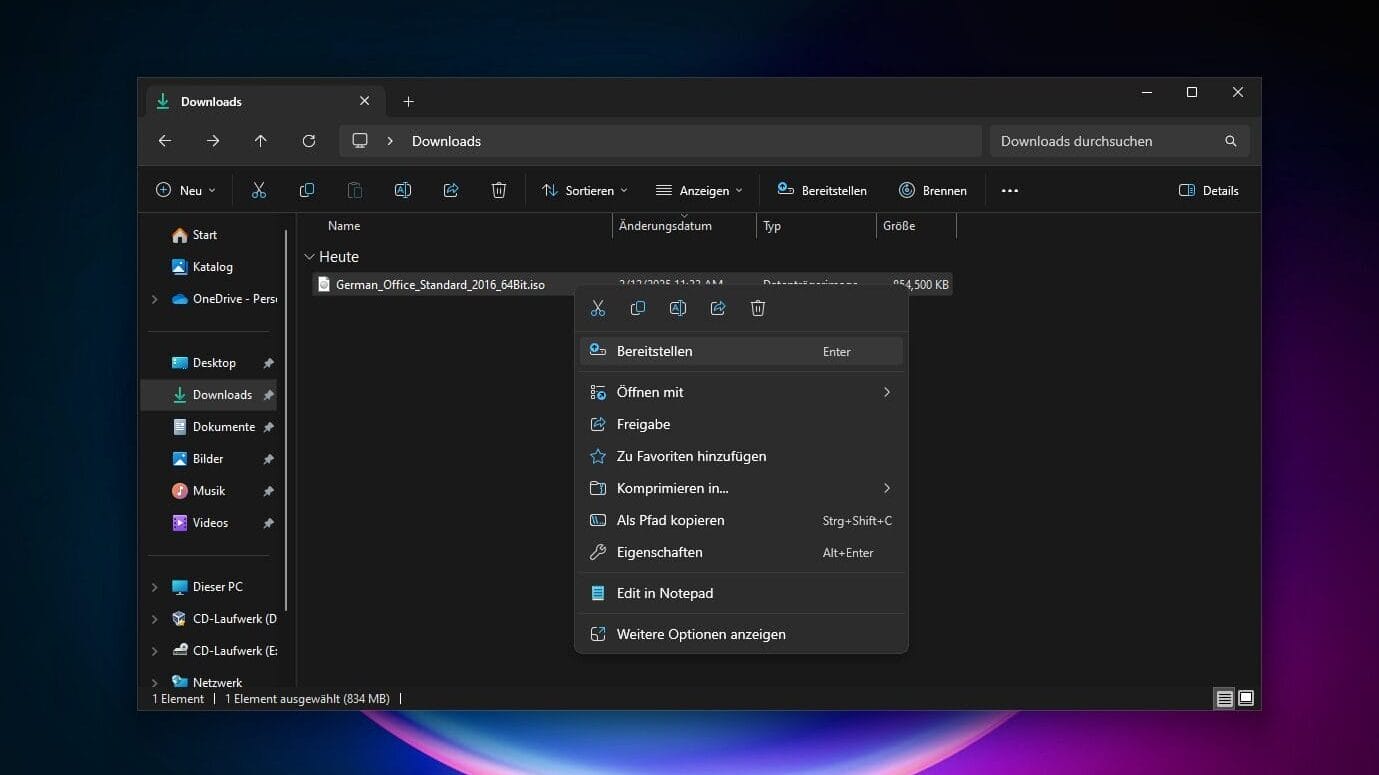Switch to large thumbnails view icon
The height and width of the screenshot is (775, 1379).
point(1246,698)
